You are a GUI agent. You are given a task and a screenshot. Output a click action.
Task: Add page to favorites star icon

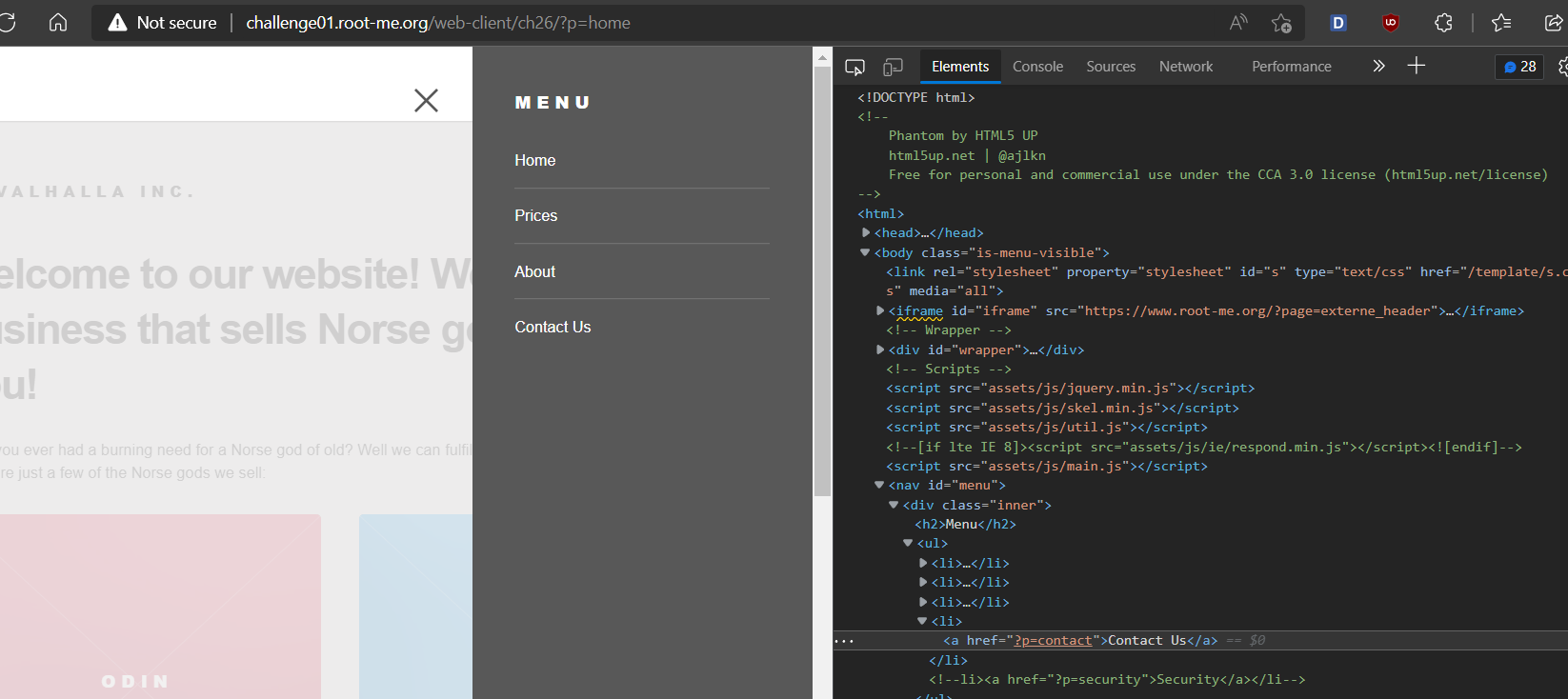[x=1281, y=22]
